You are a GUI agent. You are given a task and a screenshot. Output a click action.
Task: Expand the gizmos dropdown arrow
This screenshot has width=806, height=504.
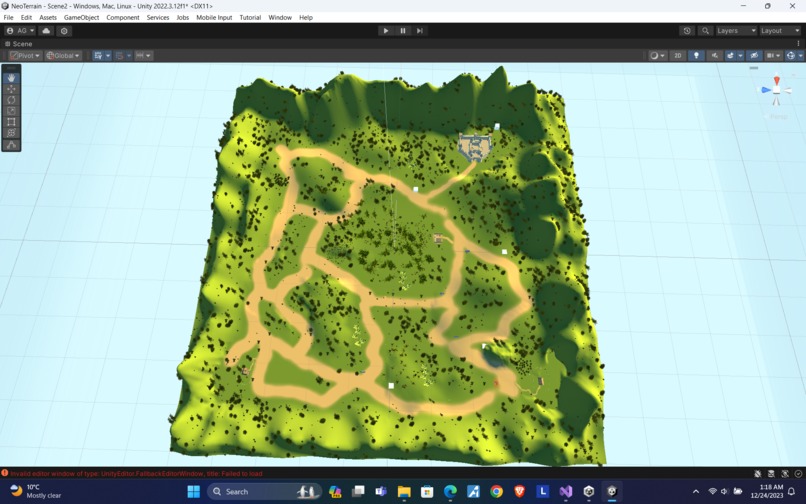[x=800, y=56]
